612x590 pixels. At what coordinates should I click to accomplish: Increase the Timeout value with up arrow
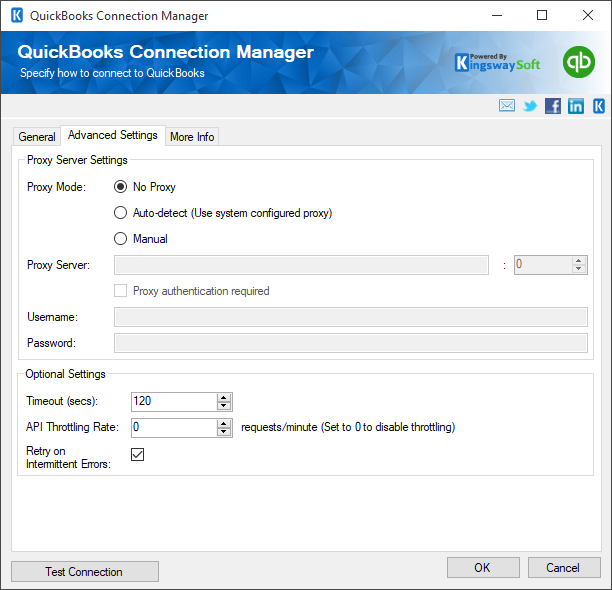pyautogui.click(x=224, y=398)
